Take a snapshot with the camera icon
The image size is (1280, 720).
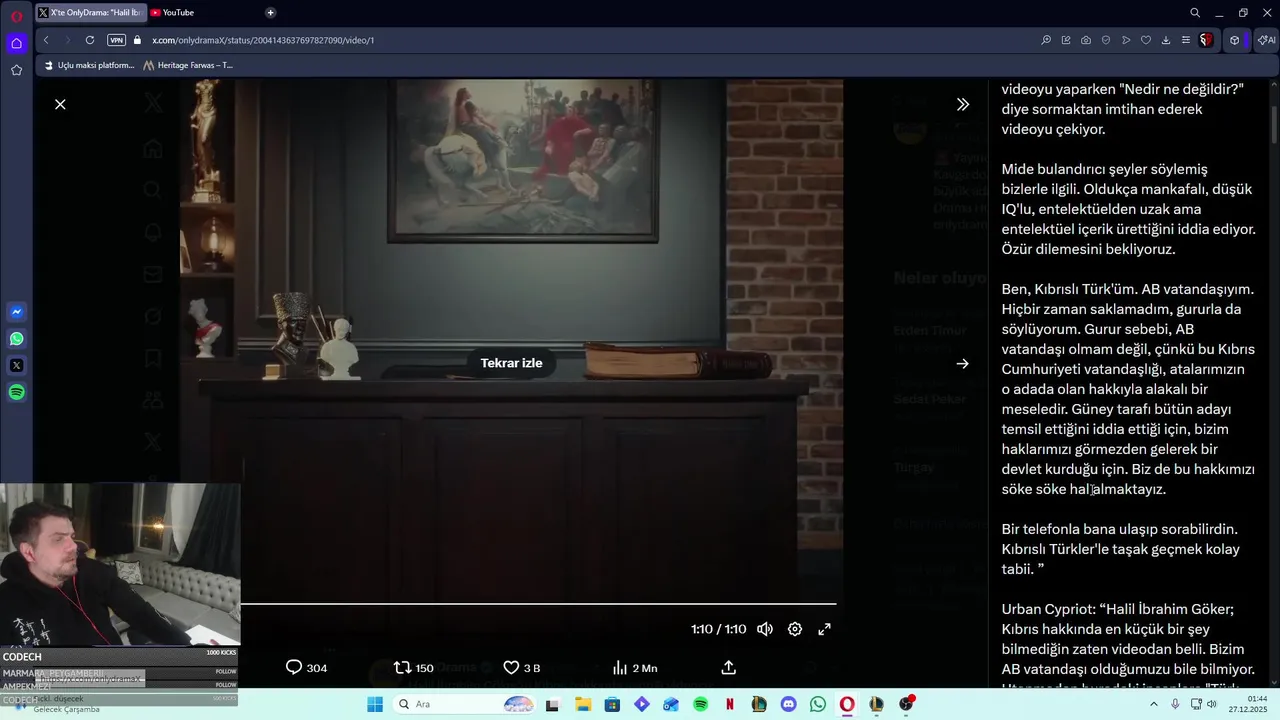(x=1086, y=40)
